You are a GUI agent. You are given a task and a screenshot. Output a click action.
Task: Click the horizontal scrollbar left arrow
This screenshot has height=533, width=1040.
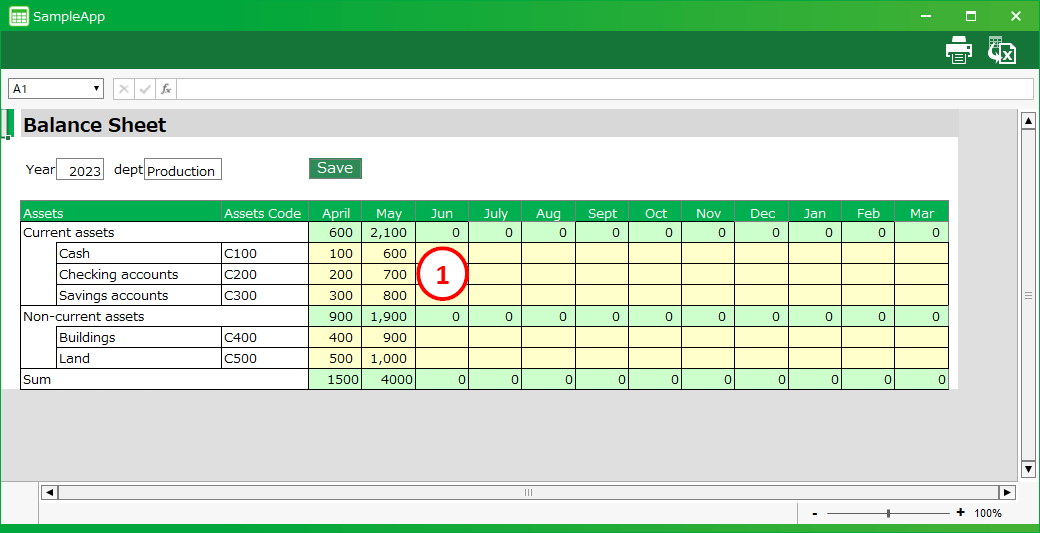(x=49, y=492)
